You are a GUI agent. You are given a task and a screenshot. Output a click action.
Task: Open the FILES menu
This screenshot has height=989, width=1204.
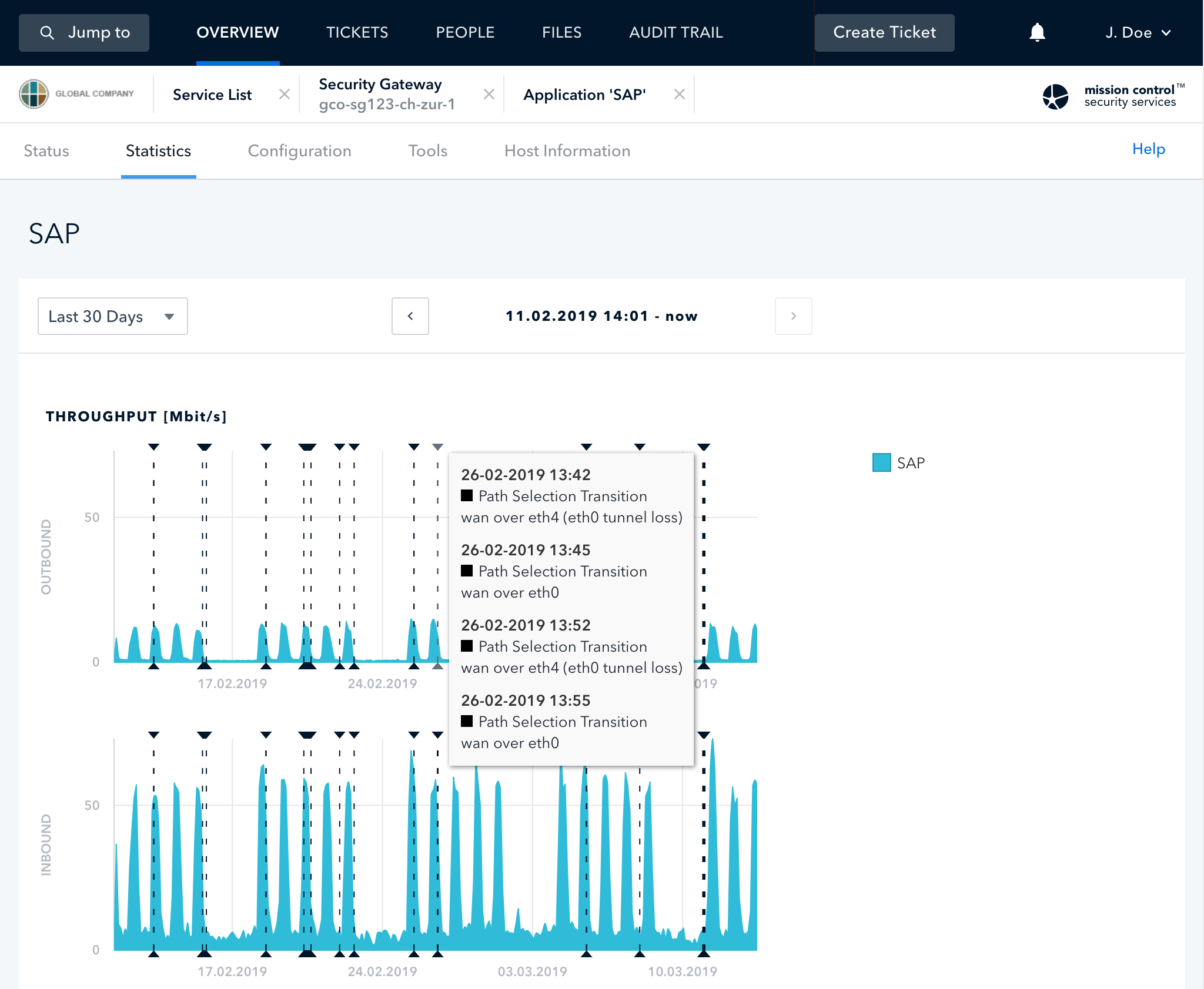tap(561, 32)
